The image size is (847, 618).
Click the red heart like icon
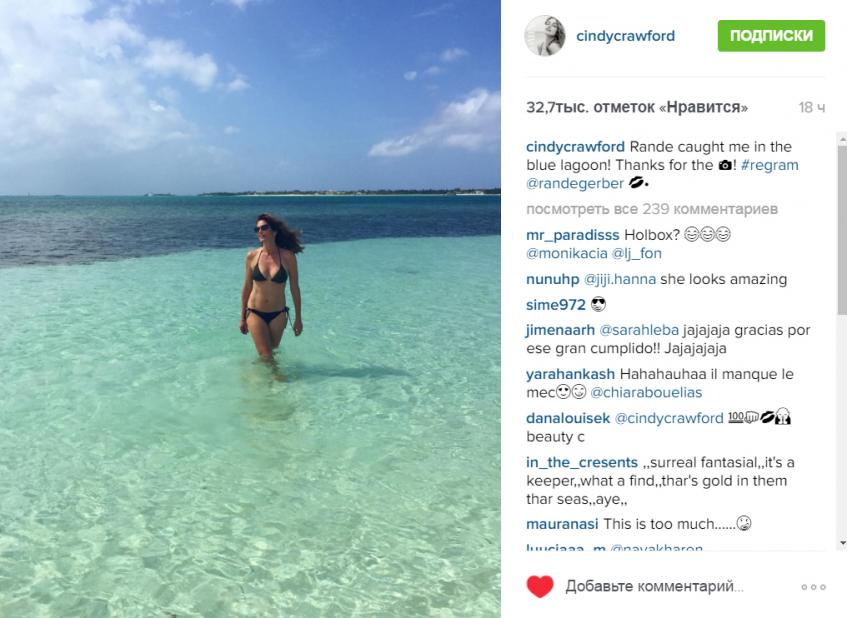click(x=540, y=587)
